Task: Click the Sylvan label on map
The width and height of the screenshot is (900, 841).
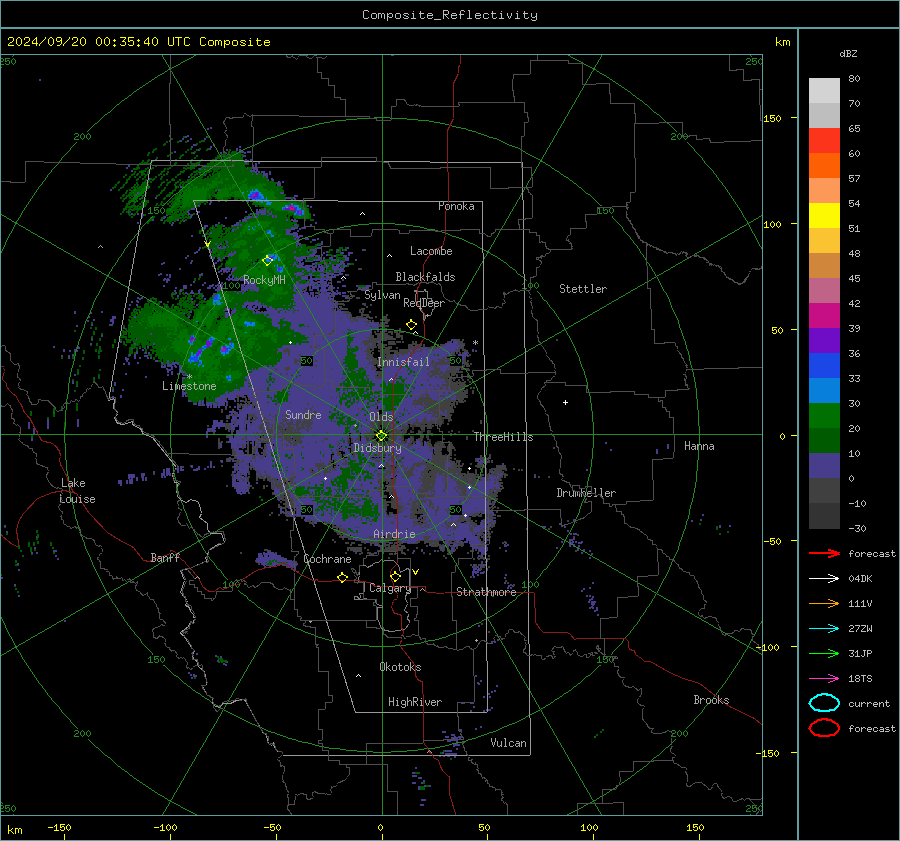Action: tap(382, 295)
